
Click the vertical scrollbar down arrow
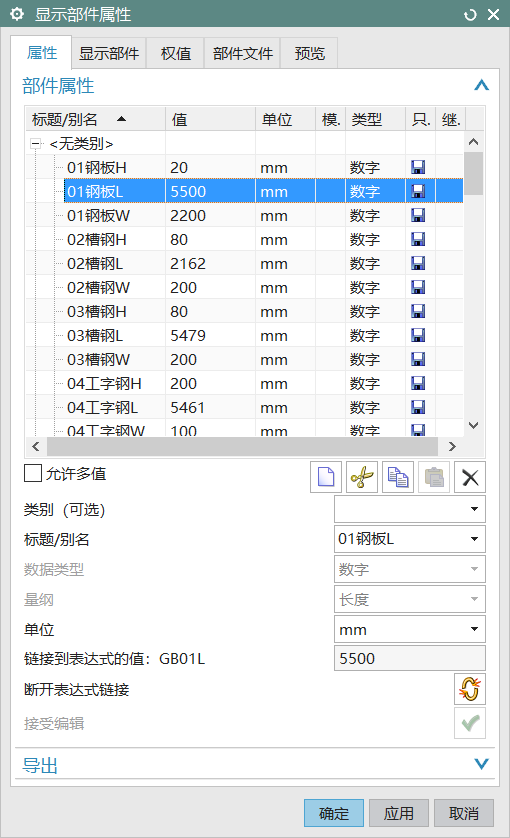click(x=474, y=425)
